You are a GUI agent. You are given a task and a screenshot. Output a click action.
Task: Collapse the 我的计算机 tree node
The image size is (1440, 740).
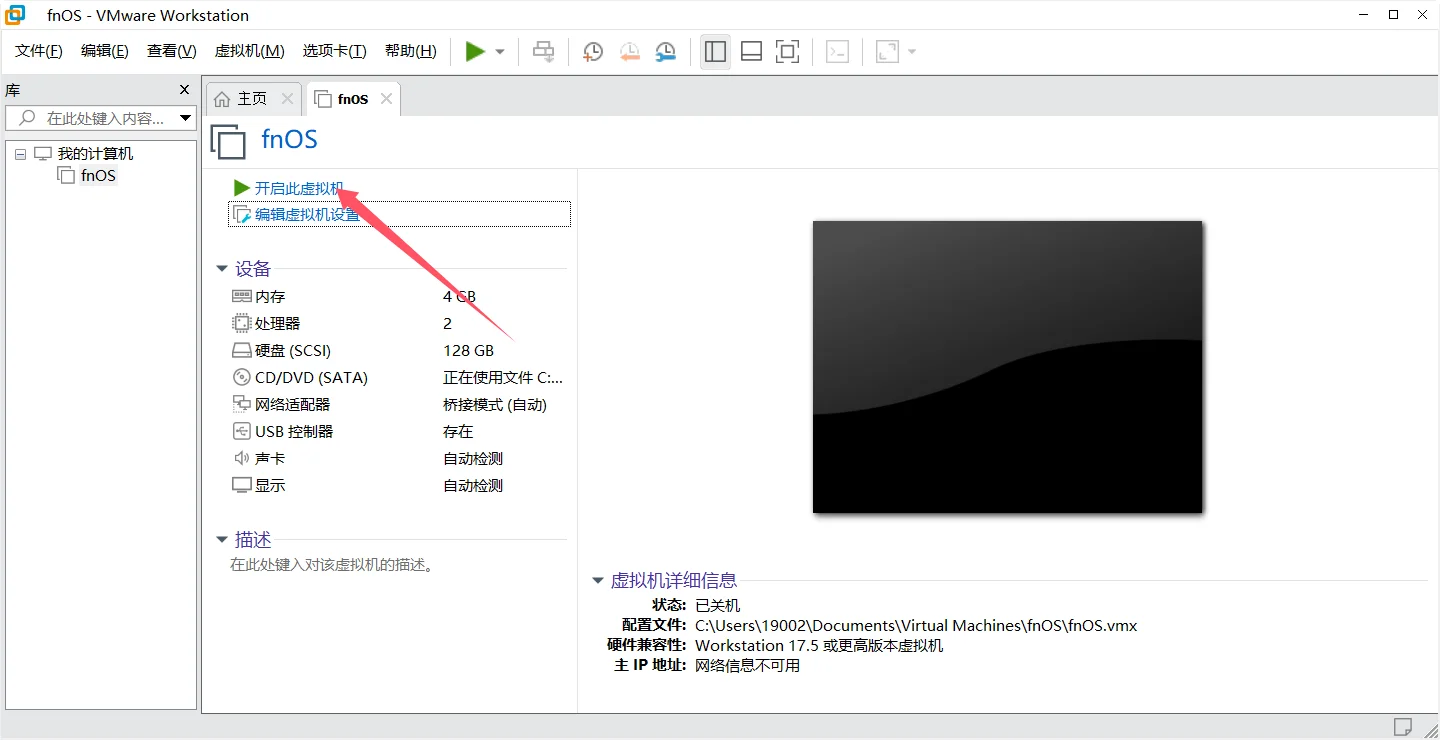pos(20,154)
